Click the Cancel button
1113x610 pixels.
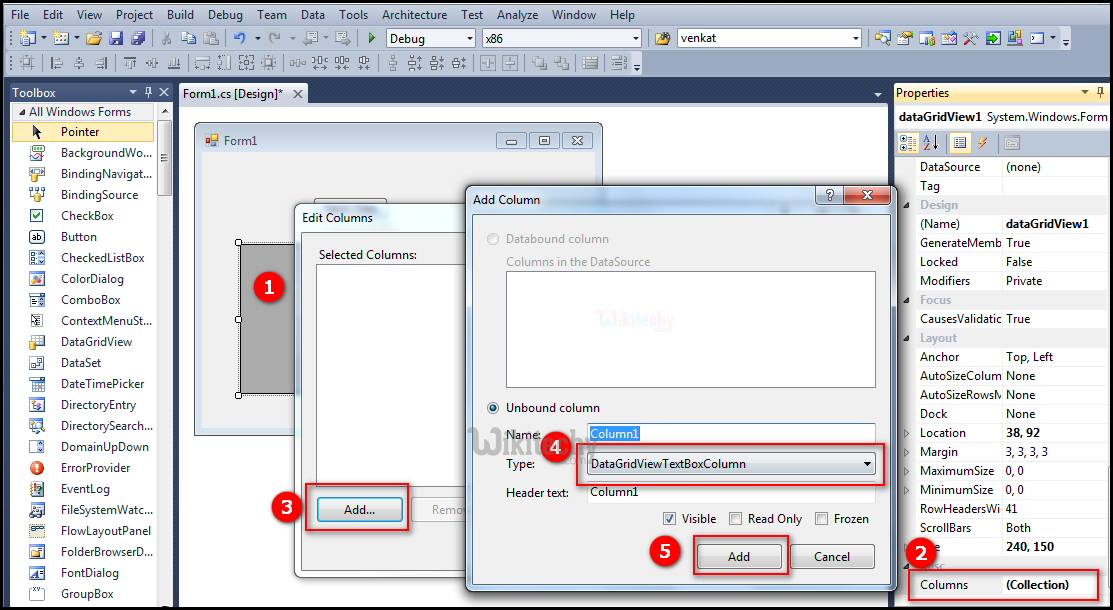(x=832, y=557)
